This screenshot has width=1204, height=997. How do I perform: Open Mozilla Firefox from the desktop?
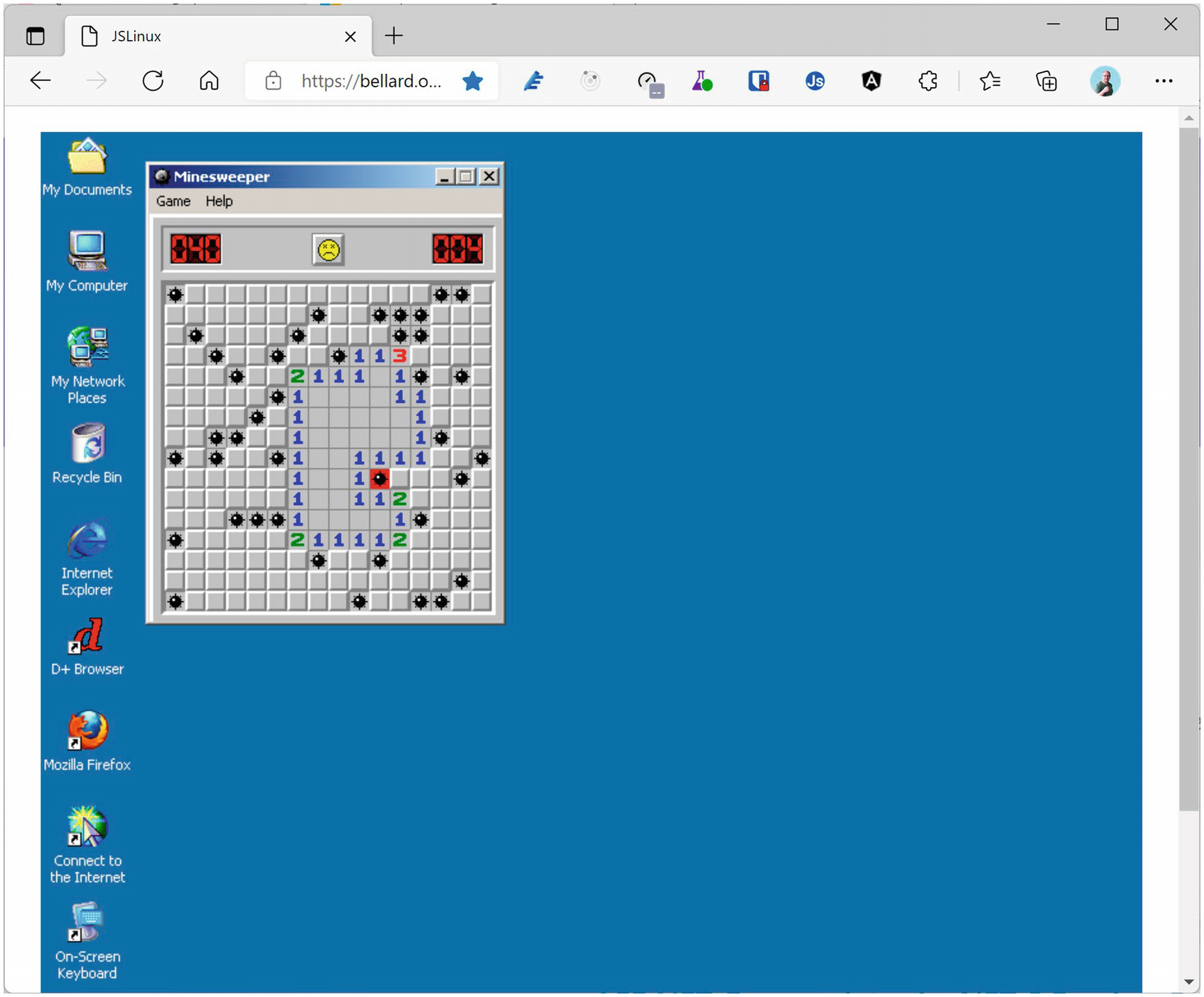87,732
